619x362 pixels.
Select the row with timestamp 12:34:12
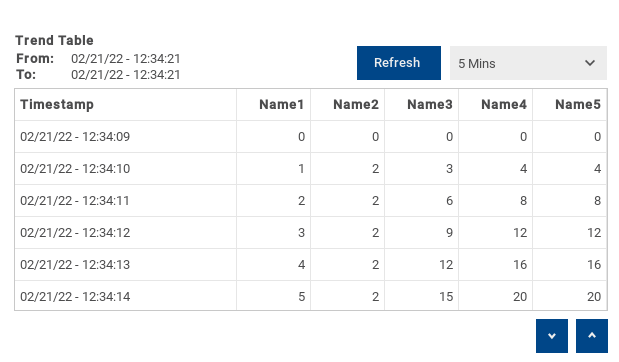pos(311,233)
